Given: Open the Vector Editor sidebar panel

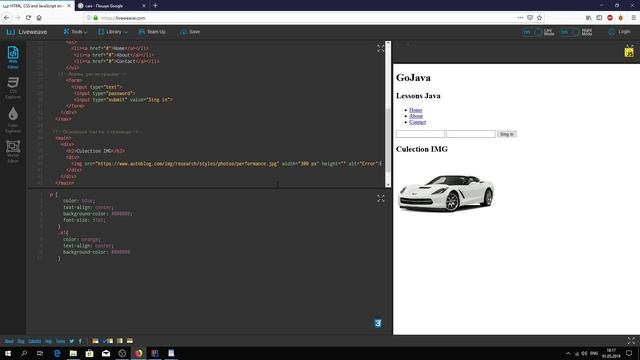Looking at the screenshot, I should coord(13,151).
